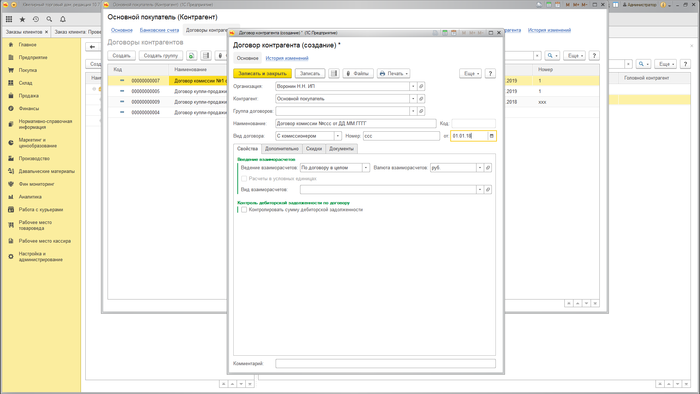Open История изменений link in contract dialog
The width and height of the screenshot is (700, 394).
point(287,58)
